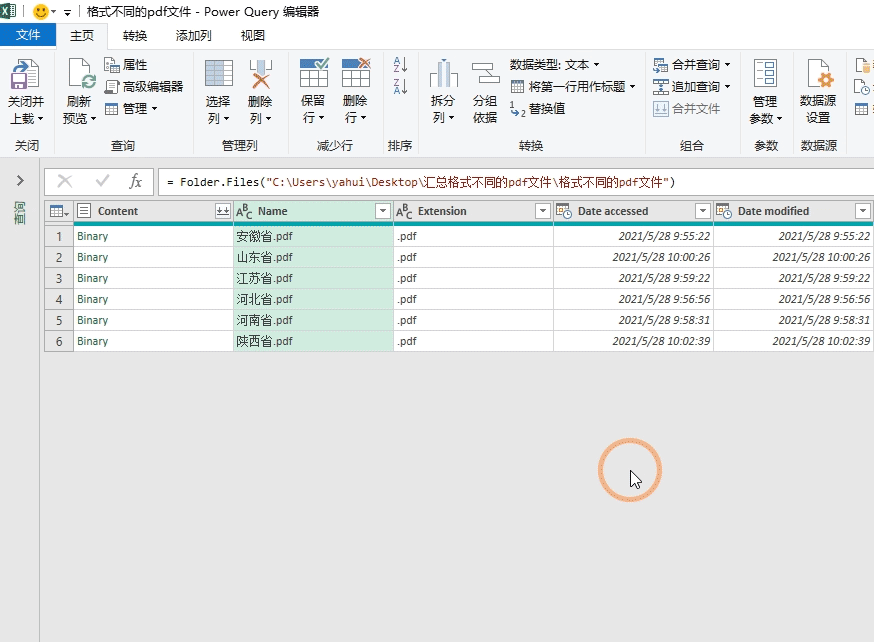
Task: Click the Manage Parameters (管理参数) icon
Action: [765, 74]
